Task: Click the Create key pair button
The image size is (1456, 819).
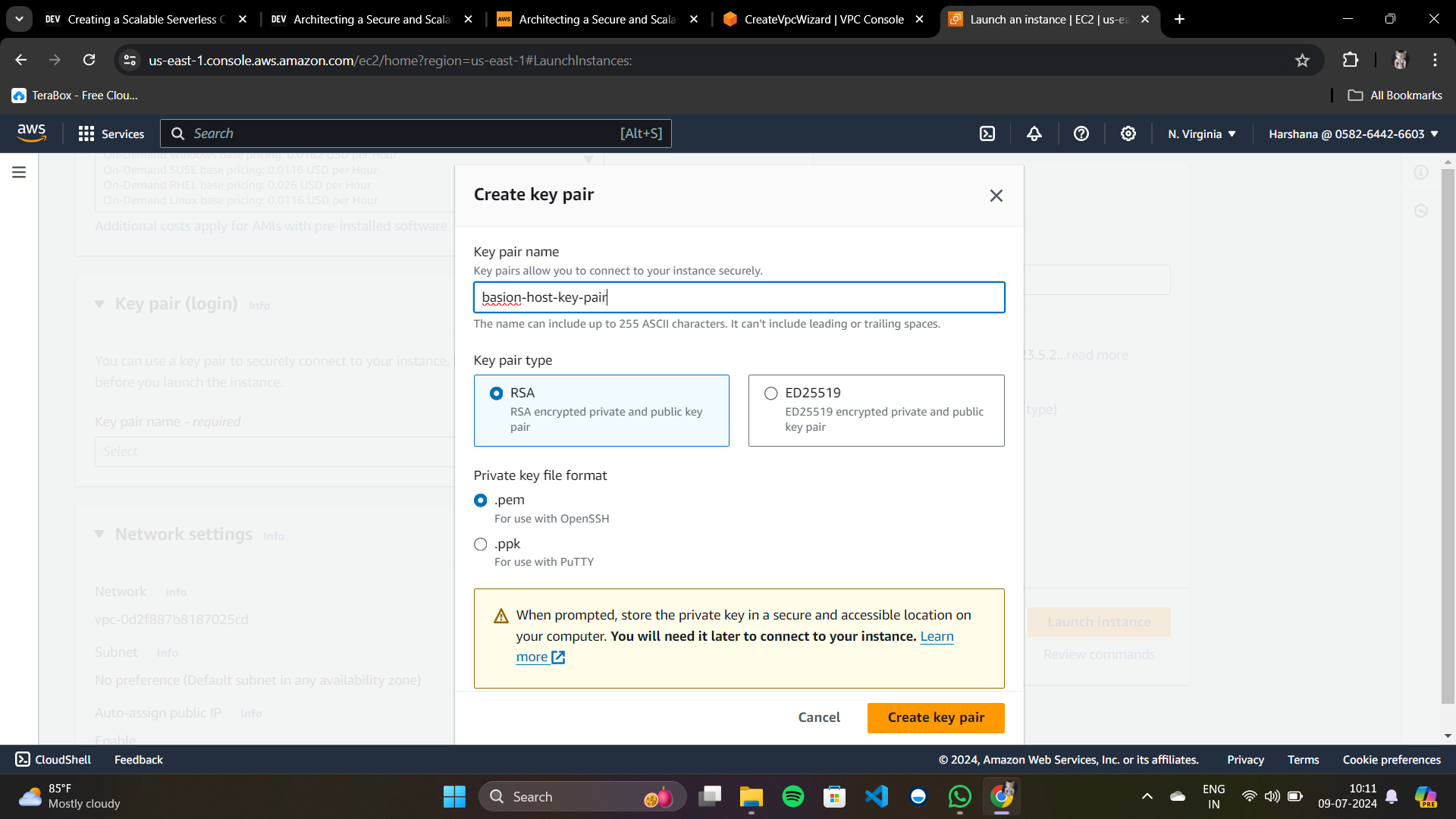Action: (x=936, y=717)
